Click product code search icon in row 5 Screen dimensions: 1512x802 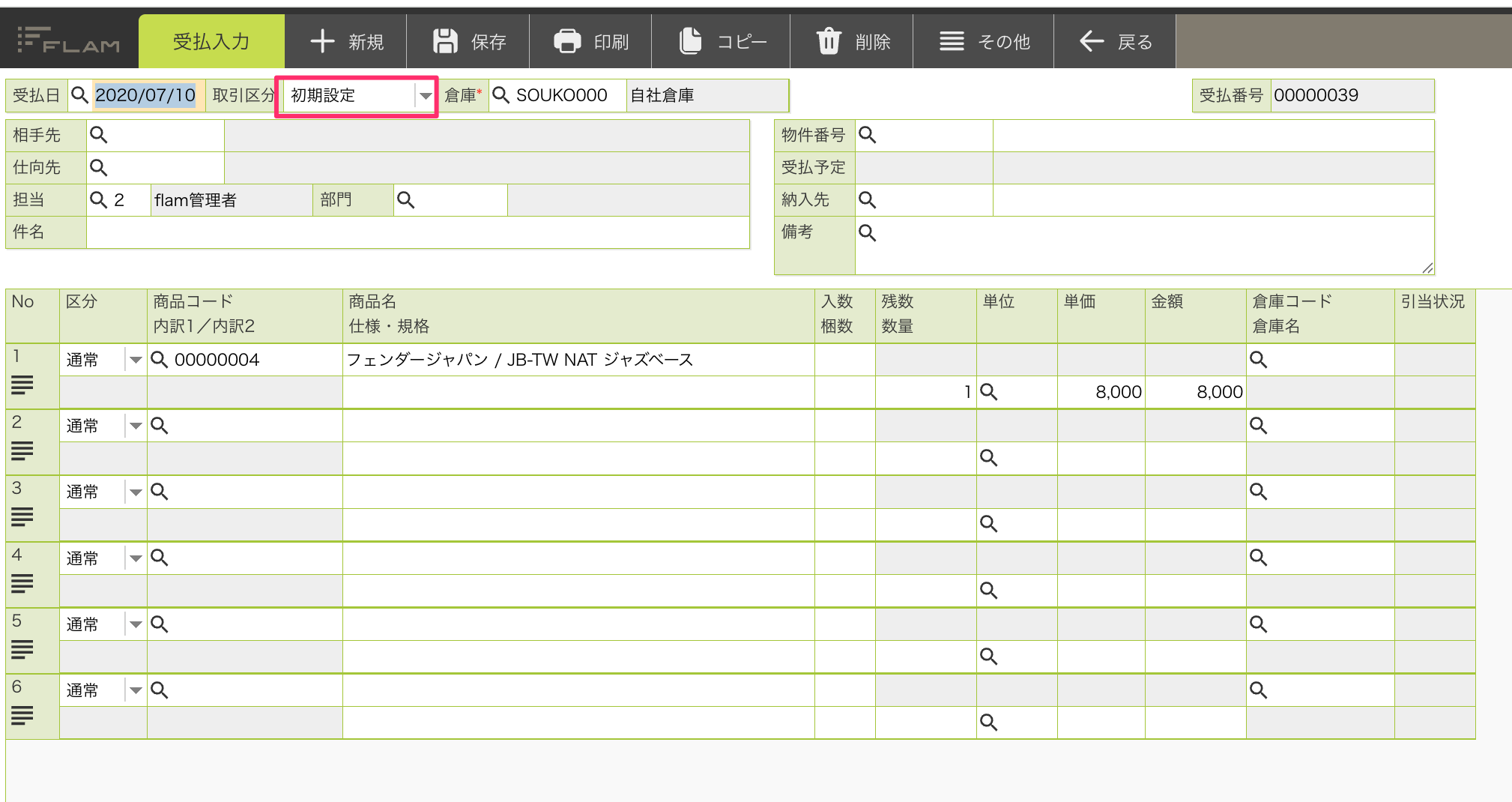tap(159, 624)
